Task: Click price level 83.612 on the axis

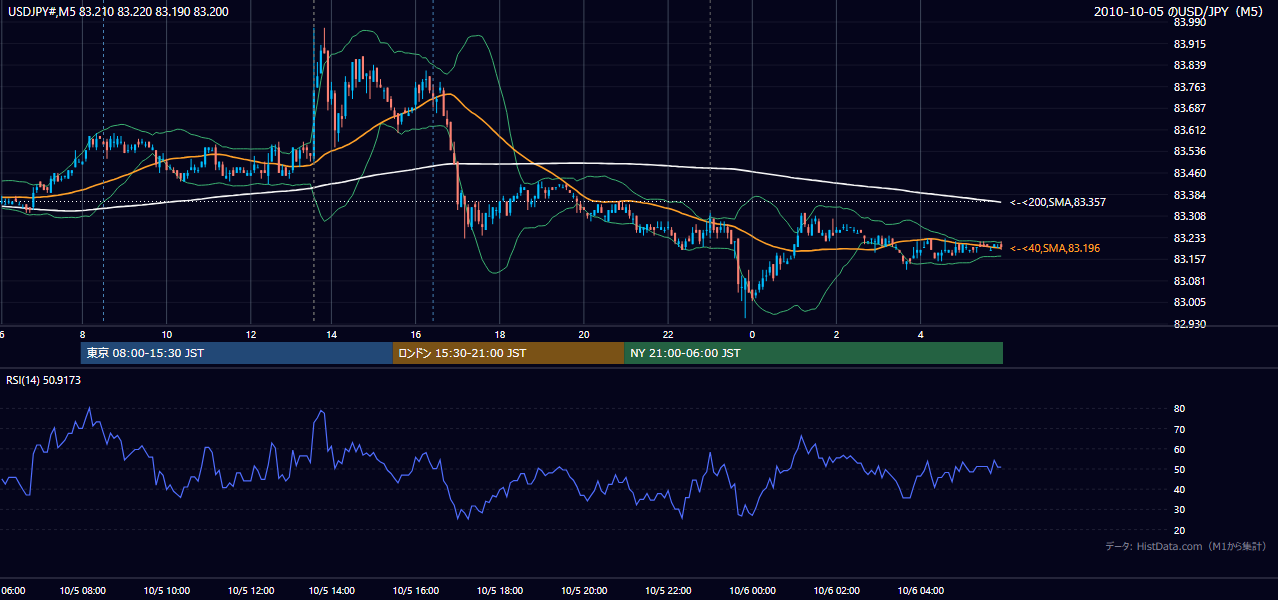Action: [x=1188, y=130]
